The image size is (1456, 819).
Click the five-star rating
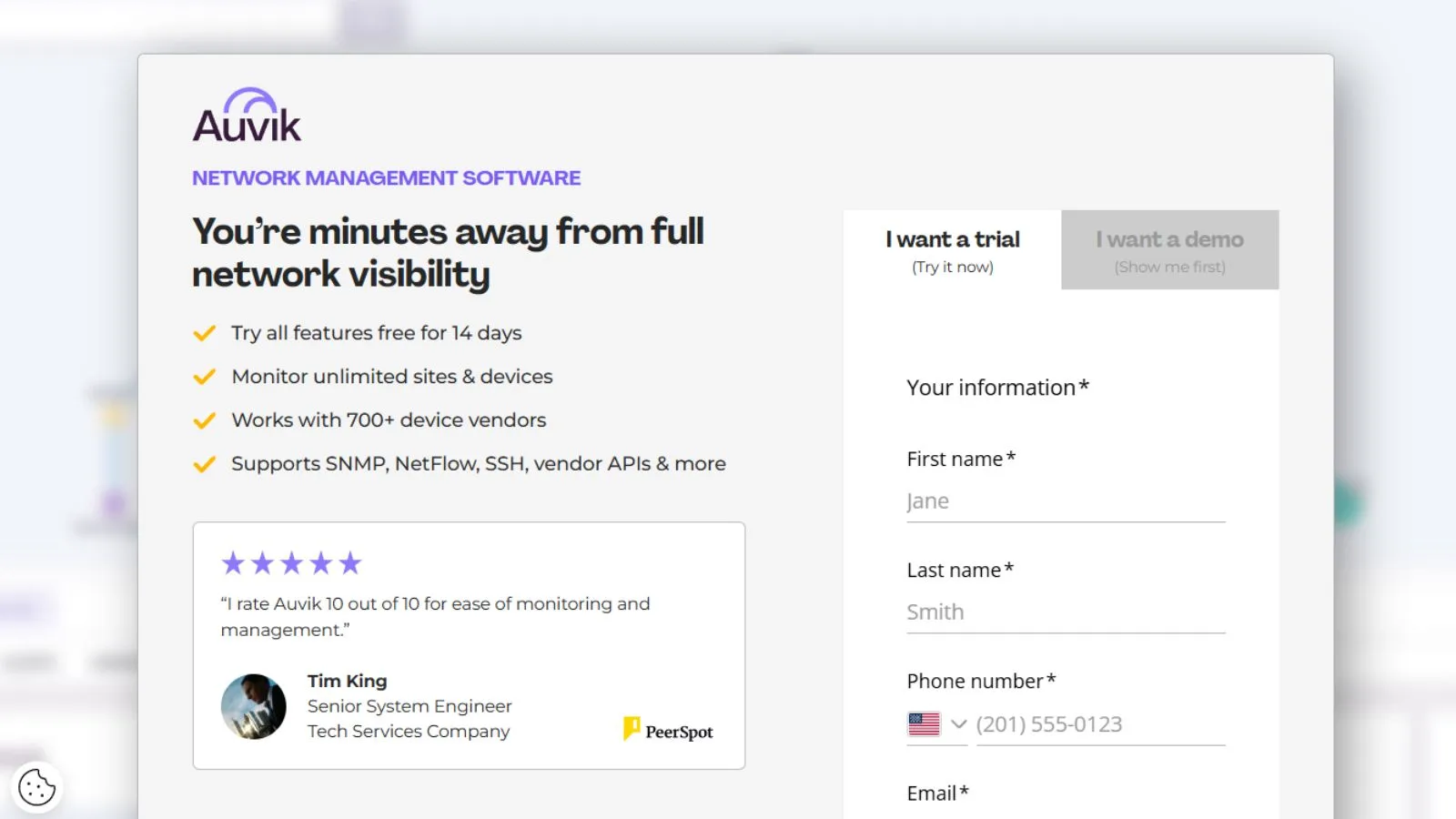click(291, 563)
